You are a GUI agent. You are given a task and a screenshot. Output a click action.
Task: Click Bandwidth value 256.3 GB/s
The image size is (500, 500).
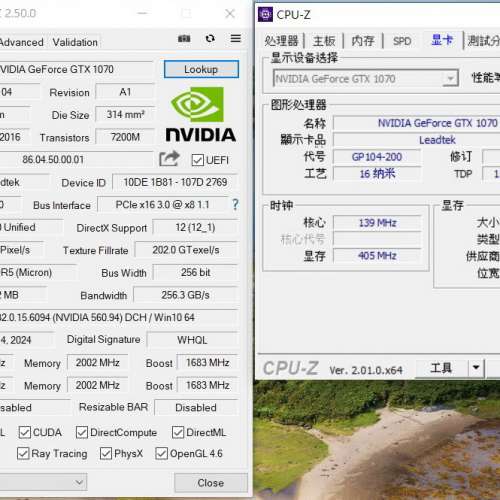(x=185, y=295)
